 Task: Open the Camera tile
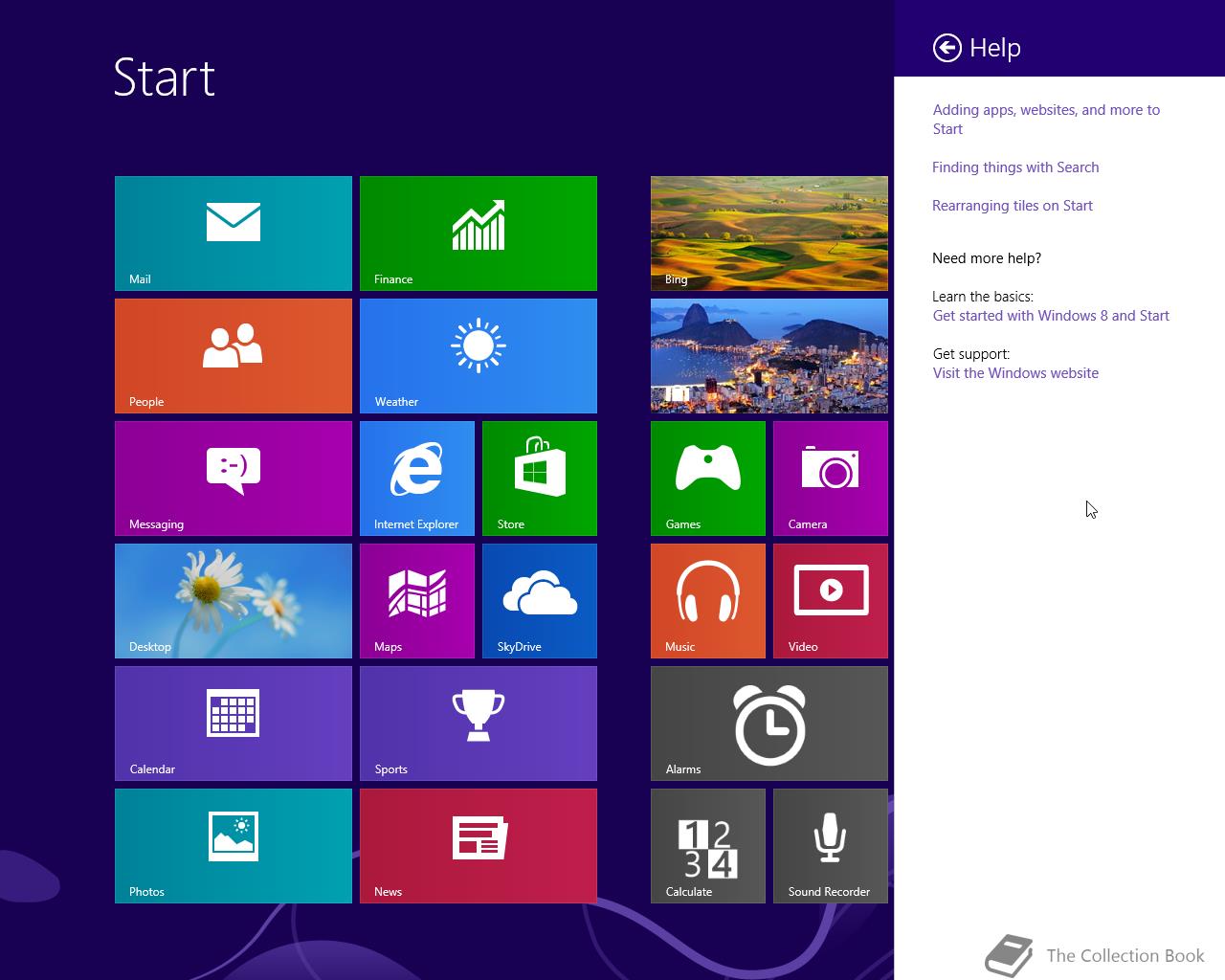831,479
